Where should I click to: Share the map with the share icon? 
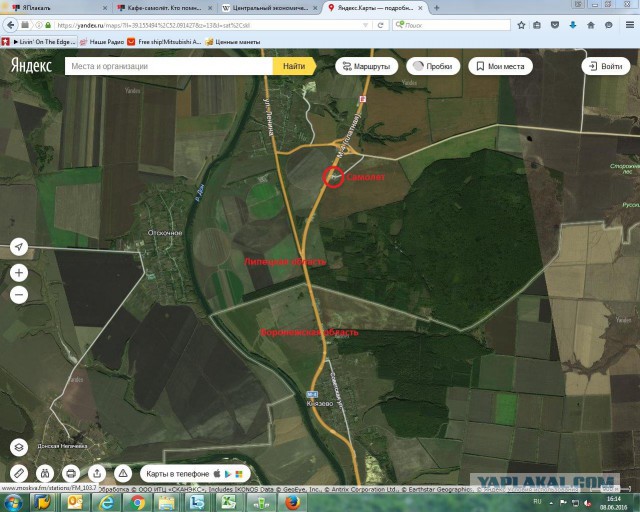point(97,474)
